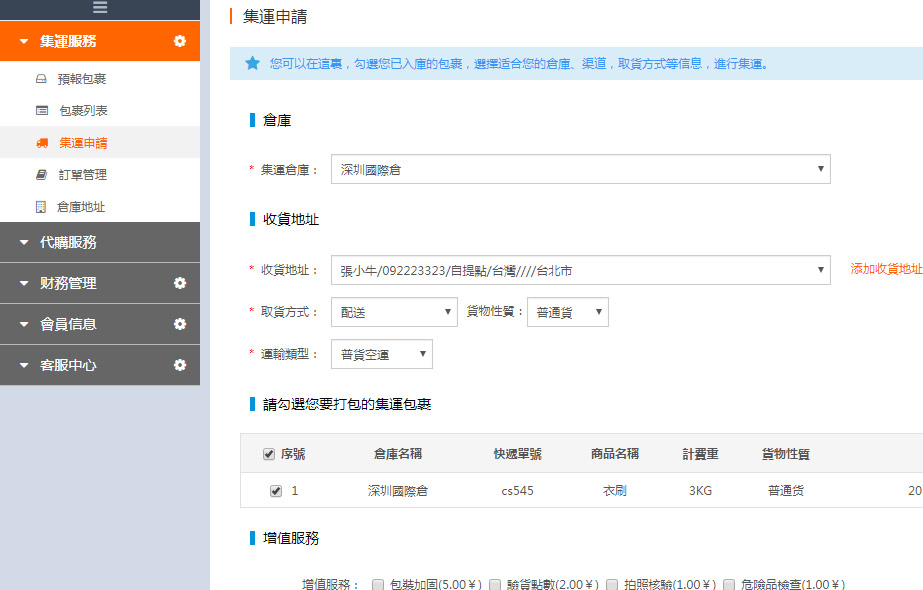Expand the 客服中心 section arrow
The width and height of the screenshot is (923, 590).
pos(24,365)
